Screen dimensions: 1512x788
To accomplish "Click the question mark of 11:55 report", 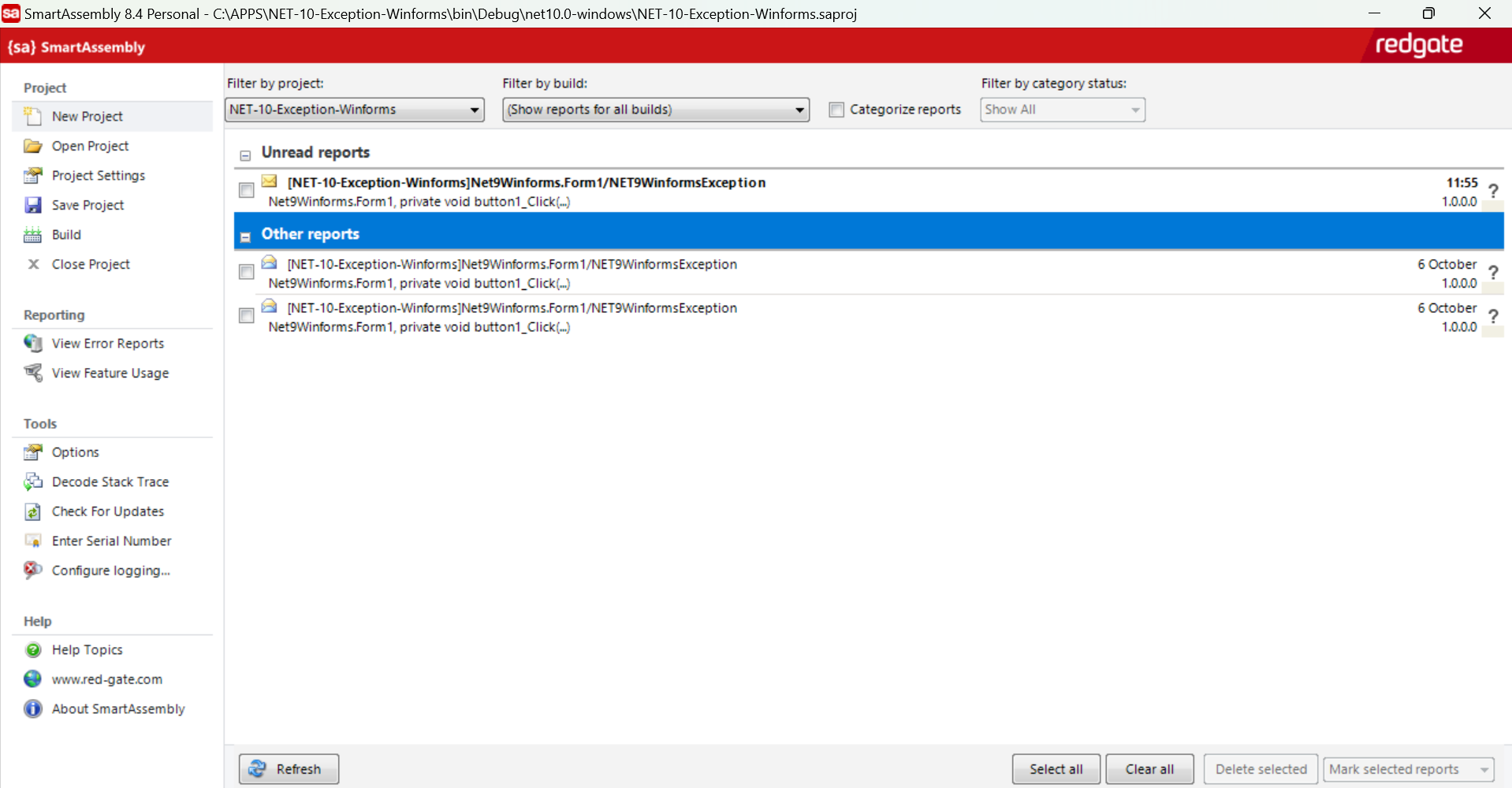I will (1493, 191).
